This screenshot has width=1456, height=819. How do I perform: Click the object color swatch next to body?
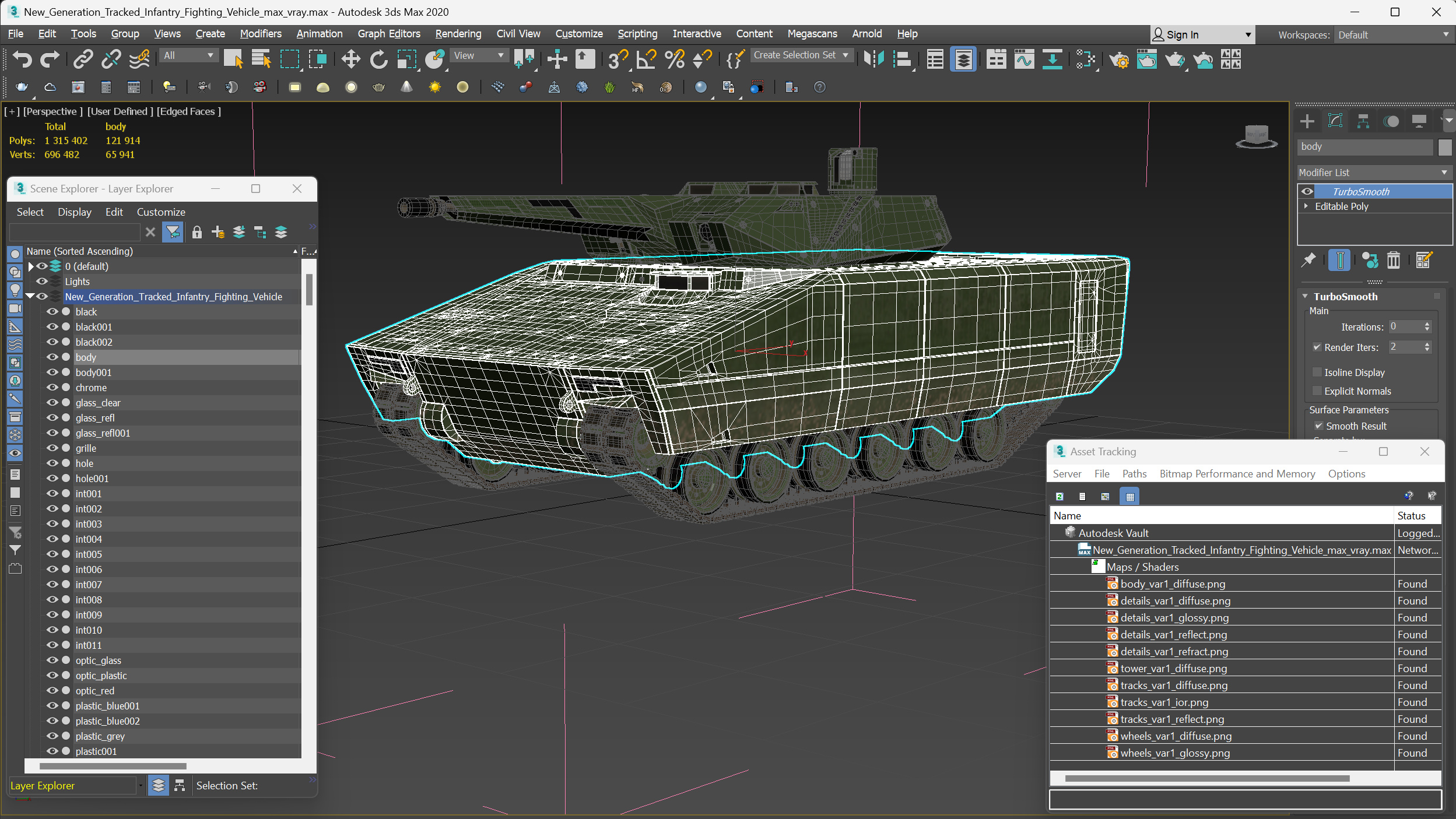tap(1444, 147)
